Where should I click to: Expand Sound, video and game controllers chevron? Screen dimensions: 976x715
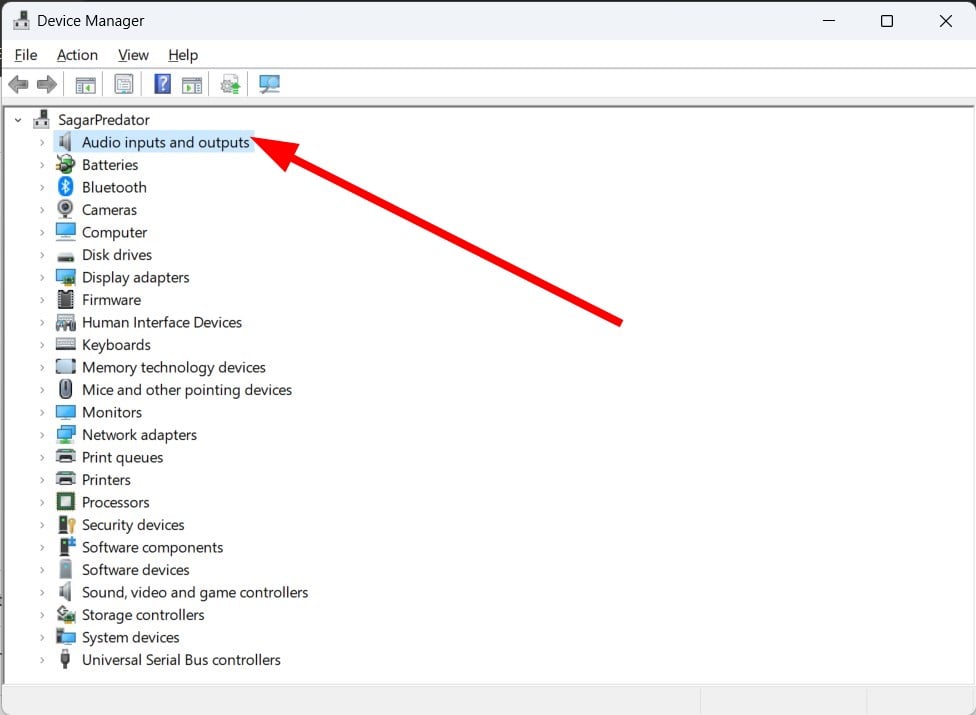[x=42, y=592]
